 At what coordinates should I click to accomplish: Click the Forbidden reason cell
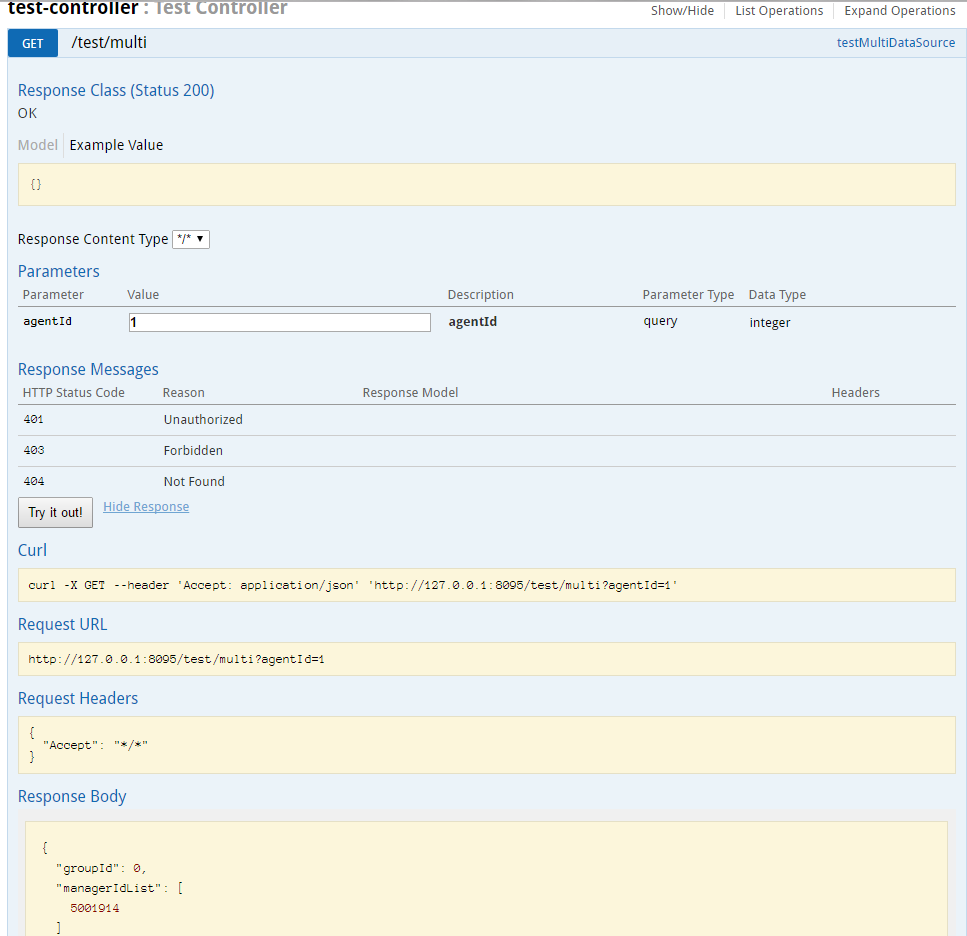coord(193,450)
